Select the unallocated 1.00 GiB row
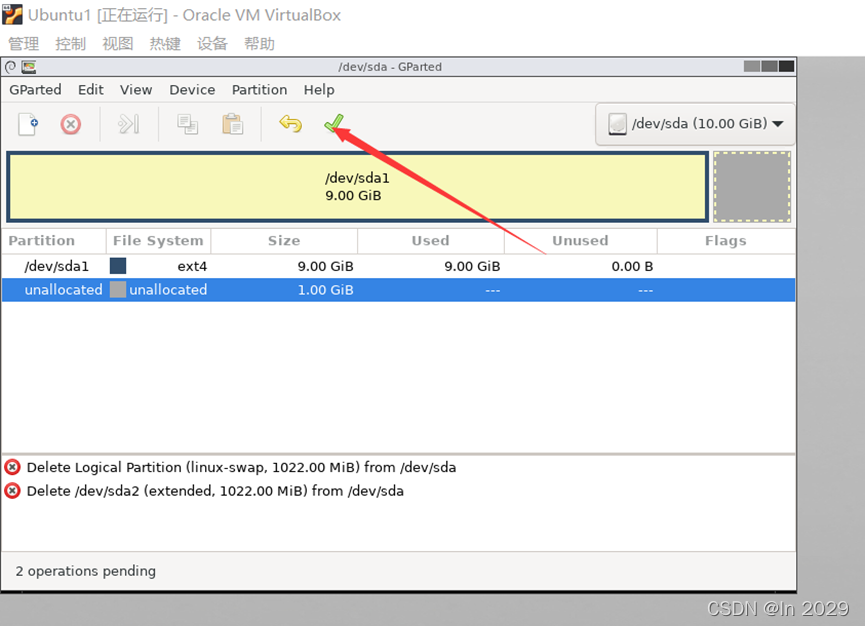 [x=398, y=290]
